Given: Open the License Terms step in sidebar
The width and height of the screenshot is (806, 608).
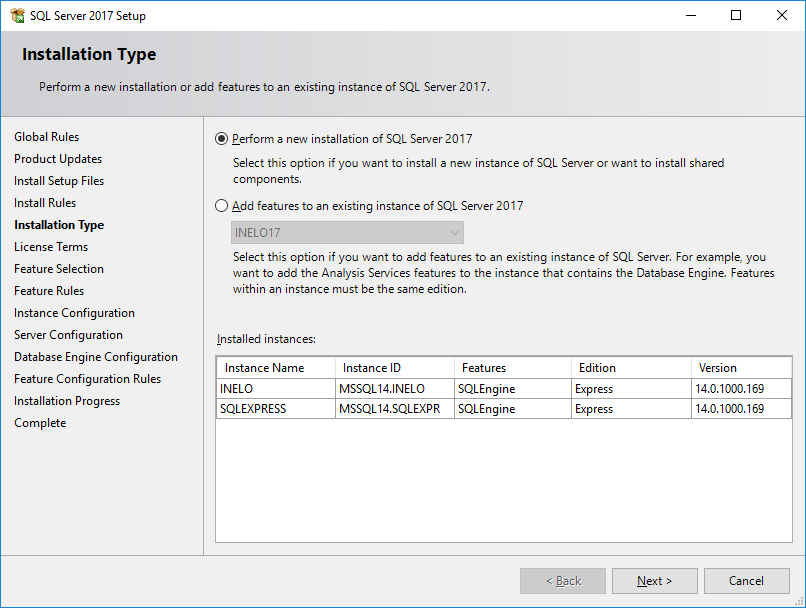Looking at the screenshot, I should coord(51,247).
